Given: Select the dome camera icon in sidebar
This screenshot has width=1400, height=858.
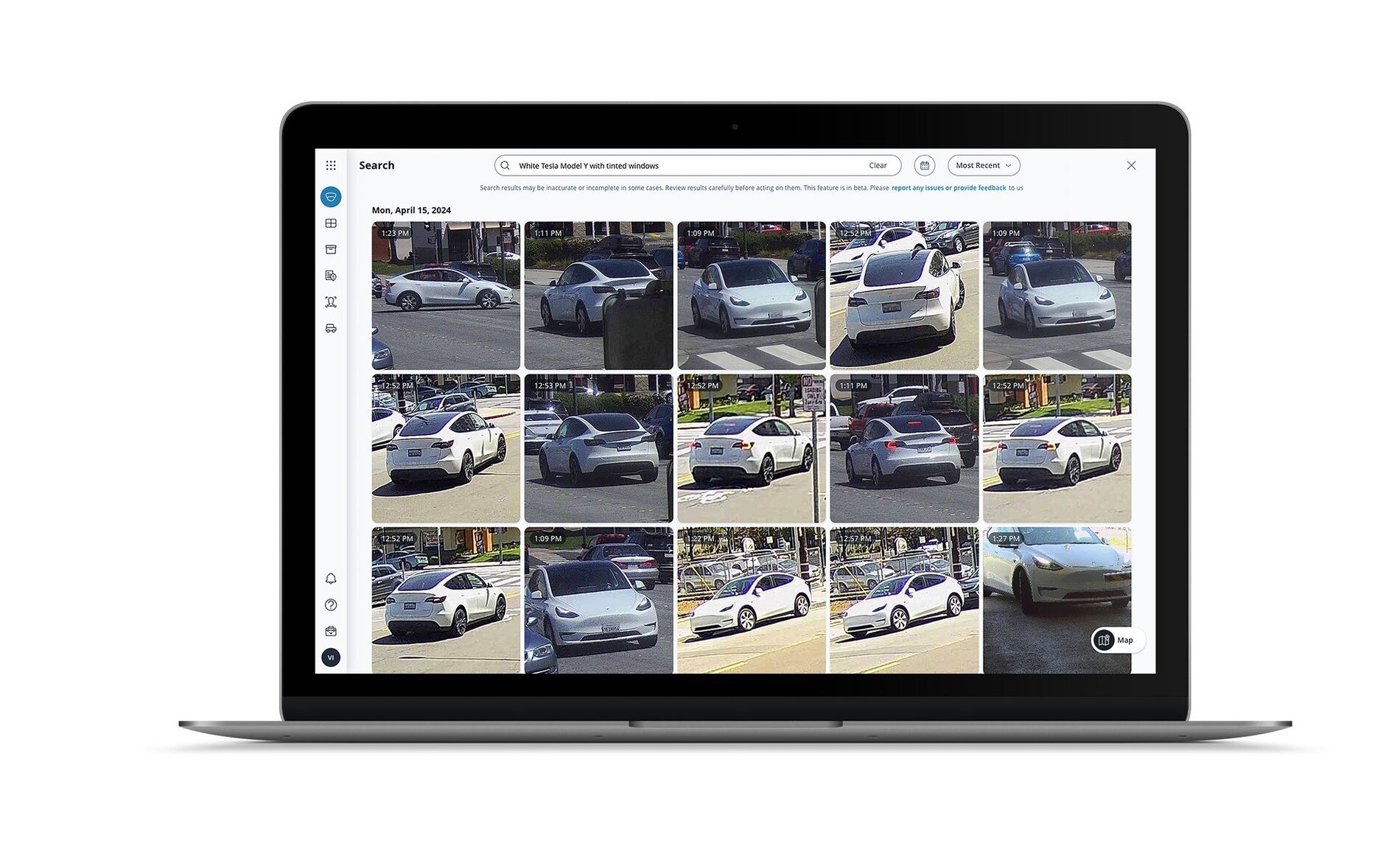Looking at the screenshot, I should (x=331, y=197).
